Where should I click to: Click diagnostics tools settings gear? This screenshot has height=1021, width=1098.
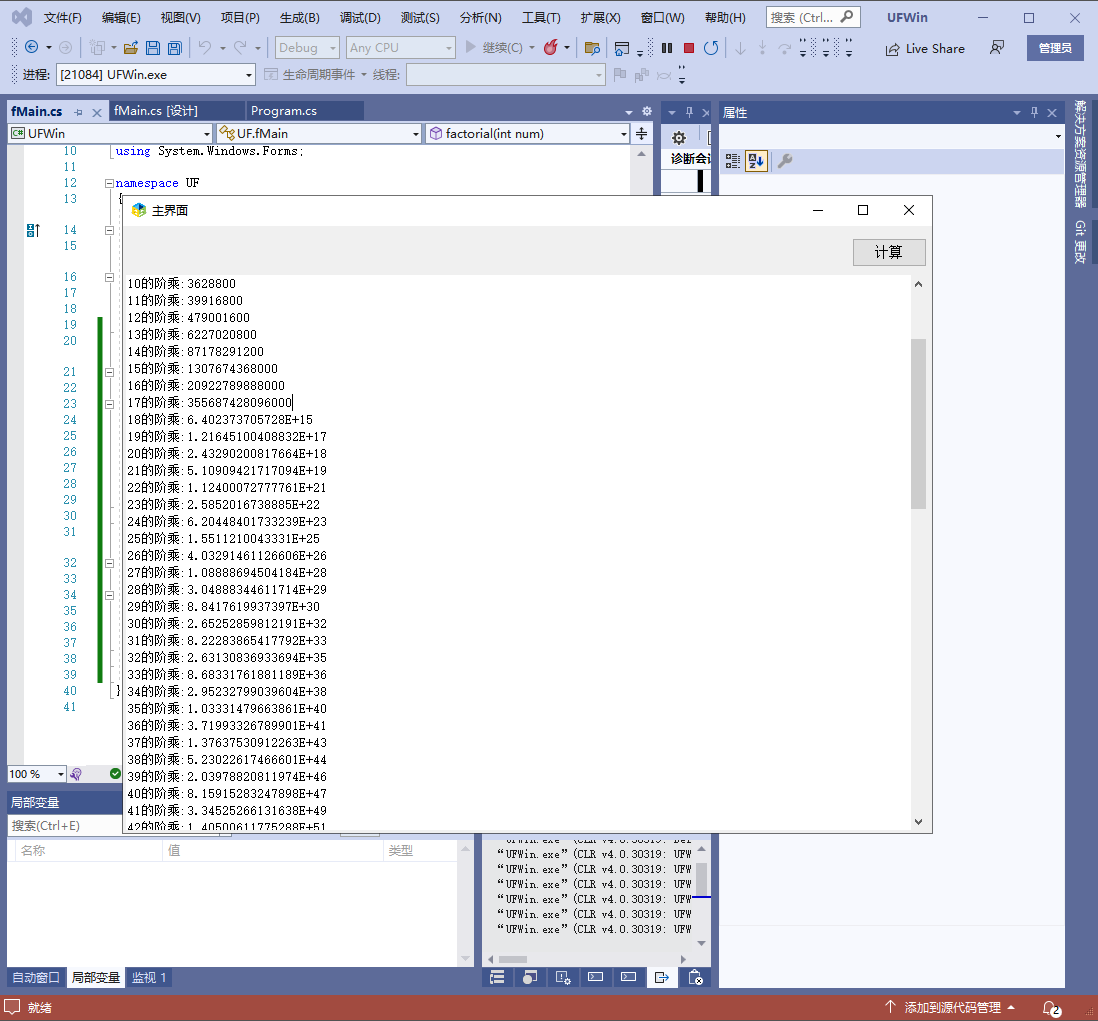pyautogui.click(x=679, y=138)
